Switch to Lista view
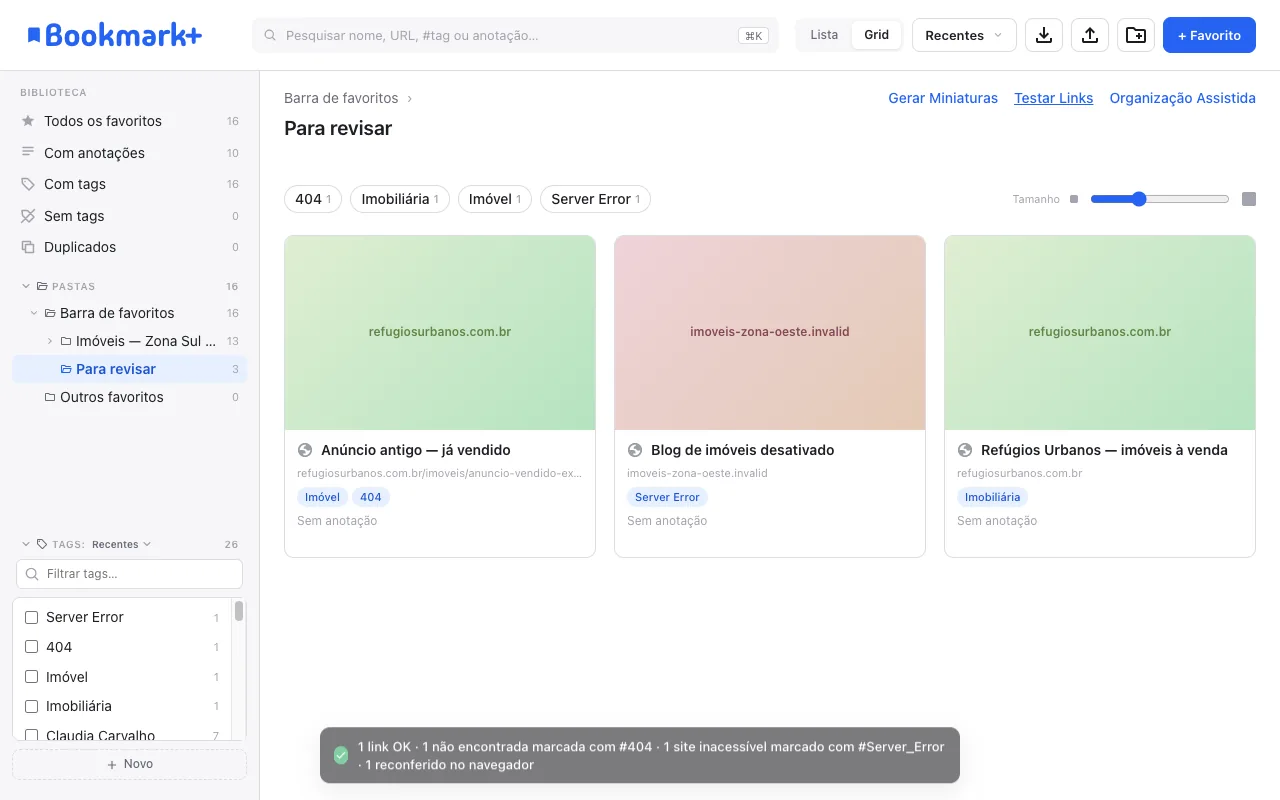Image resolution: width=1280 pixels, height=800 pixels. [824, 35]
